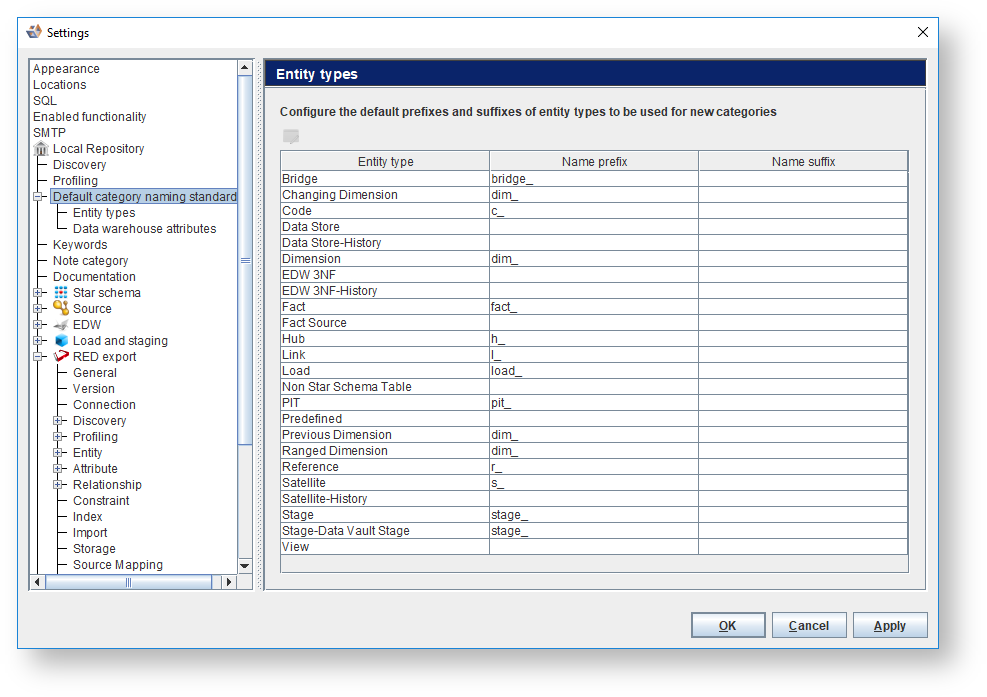987x697 pixels.
Task: Expand the EDW tree node
Action: click(x=38, y=324)
